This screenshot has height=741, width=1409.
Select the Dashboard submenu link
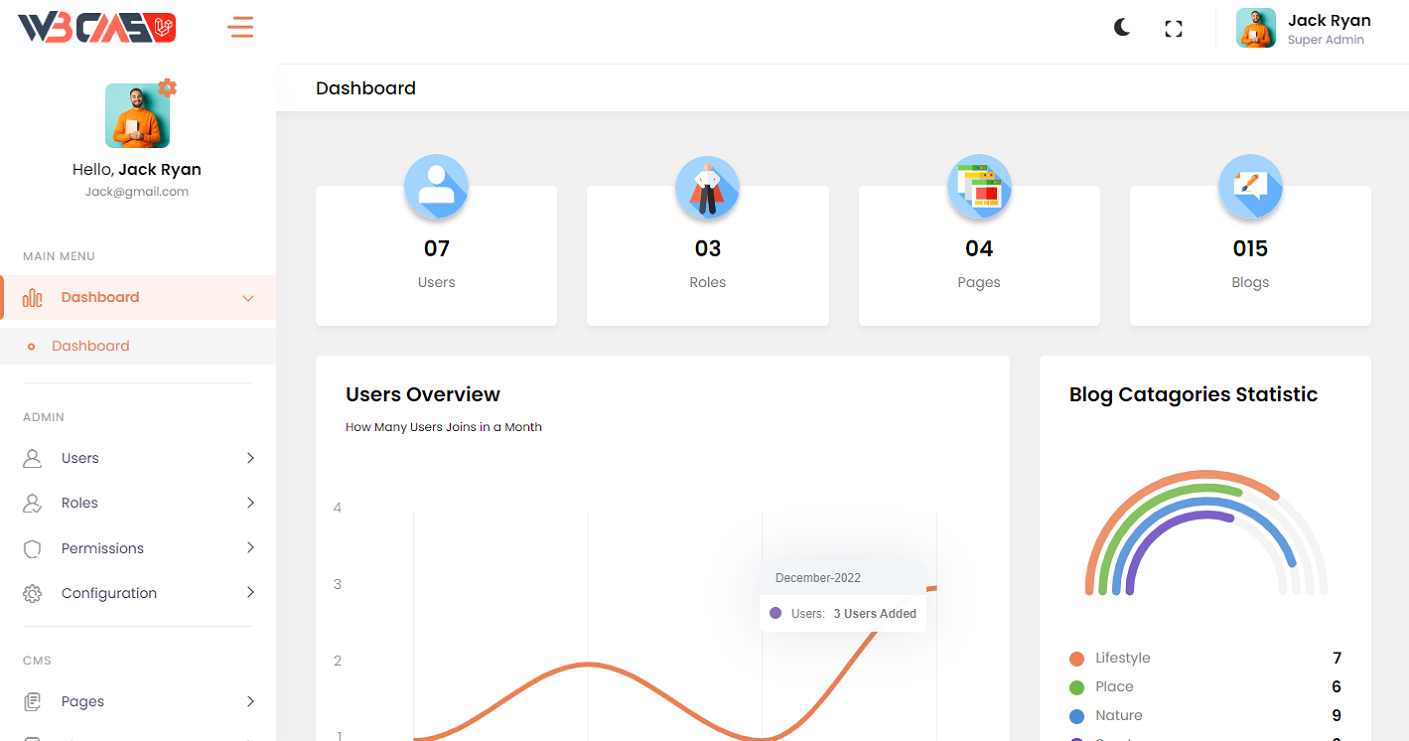tap(90, 346)
